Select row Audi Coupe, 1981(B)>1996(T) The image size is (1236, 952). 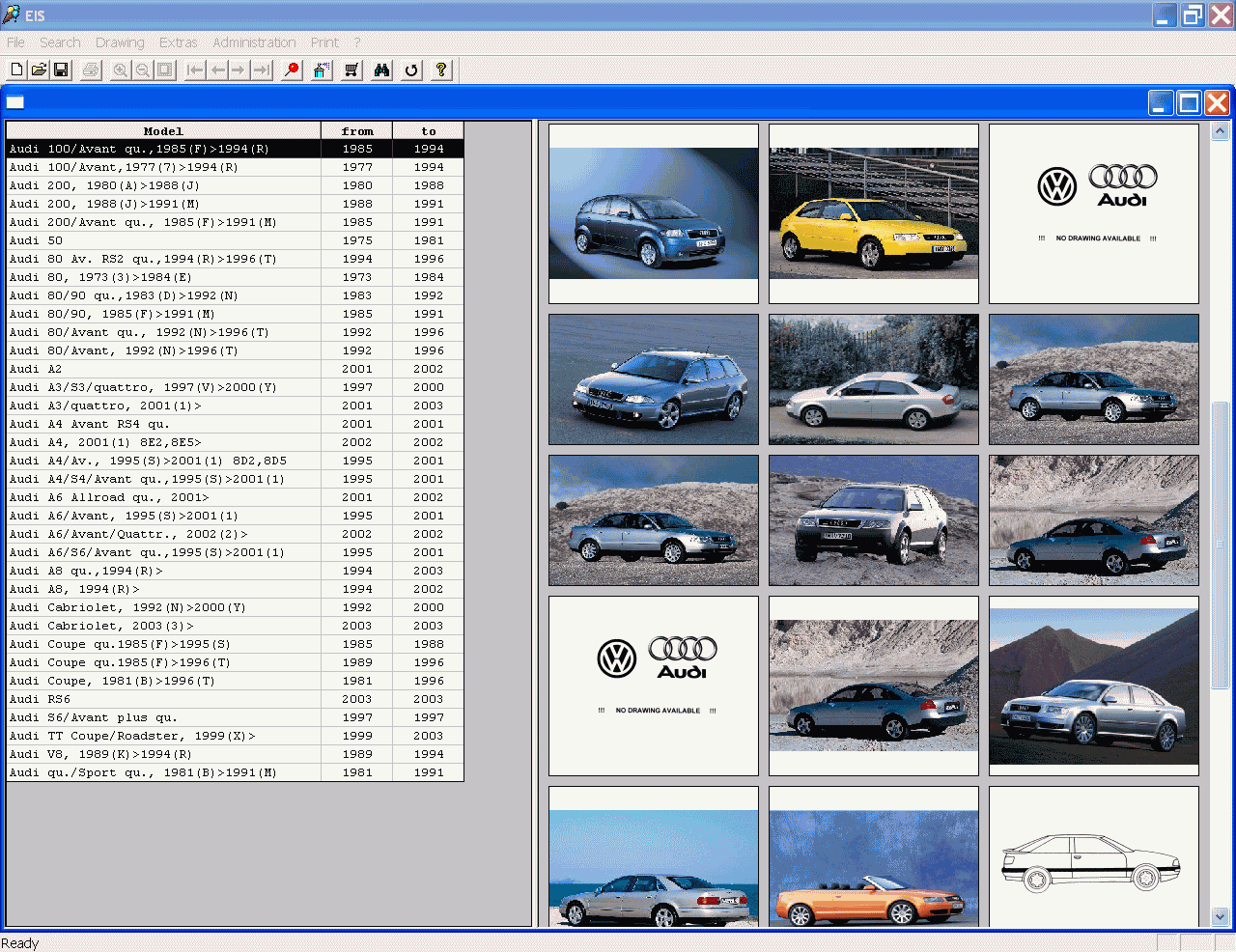tap(235, 681)
